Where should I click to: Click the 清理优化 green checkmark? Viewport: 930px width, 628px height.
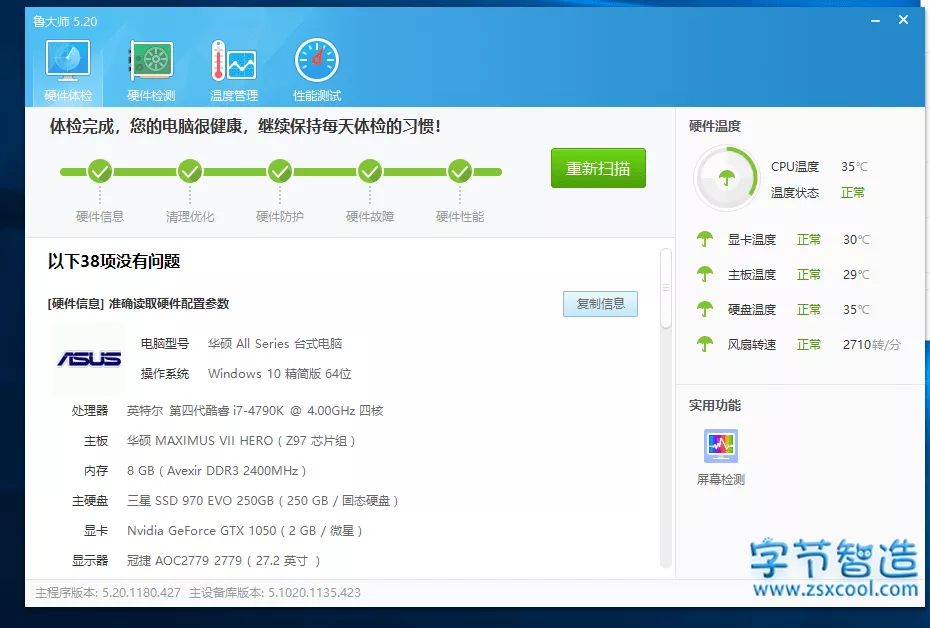189,170
